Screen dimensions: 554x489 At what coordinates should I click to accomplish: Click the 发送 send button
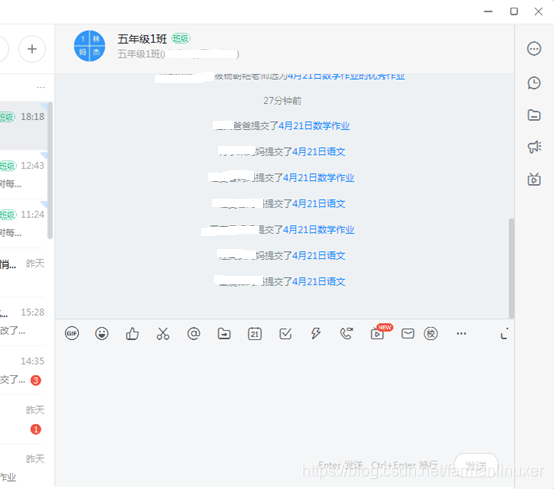point(476,466)
